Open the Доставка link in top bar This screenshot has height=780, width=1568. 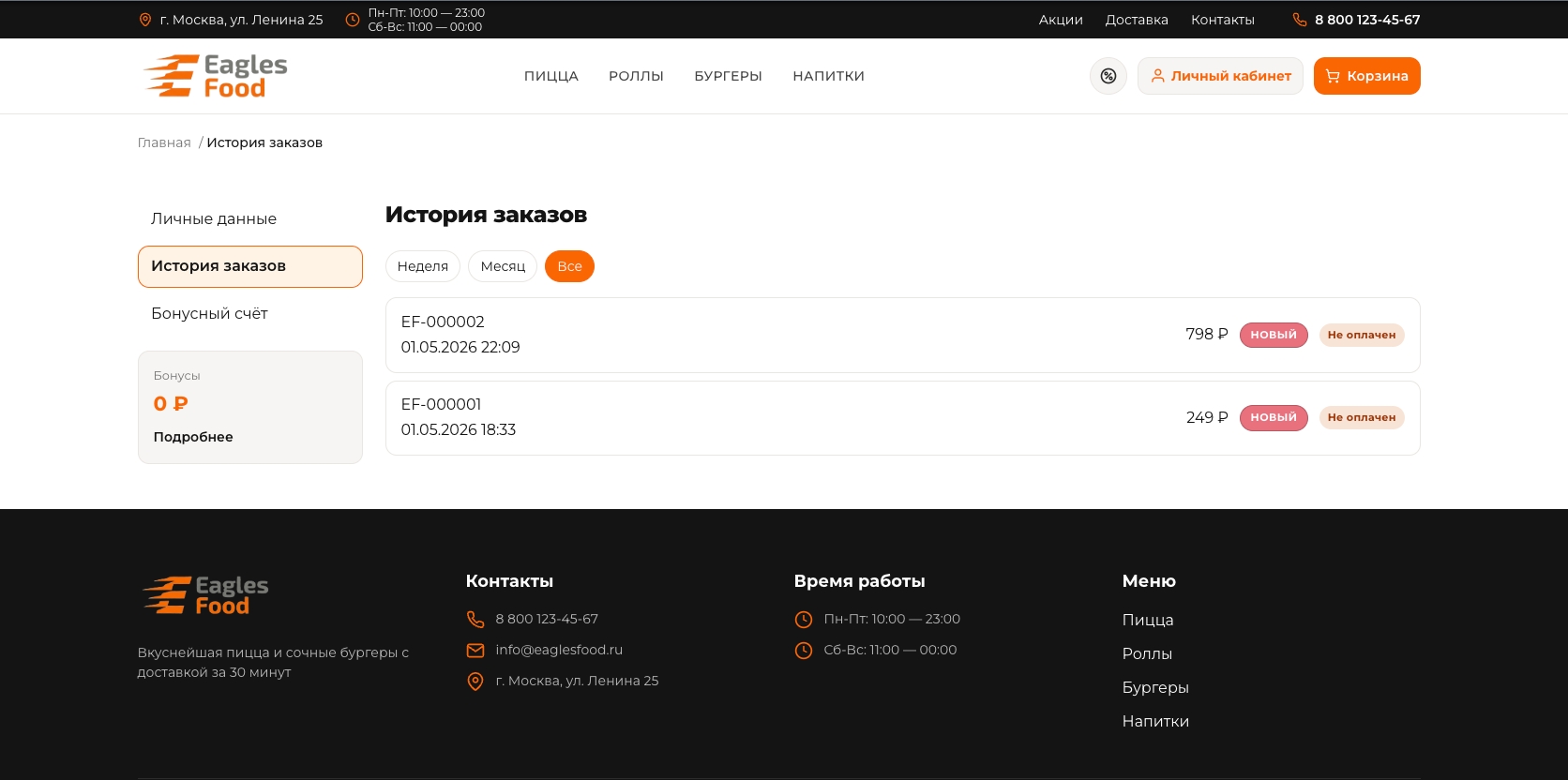[1137, 20]
